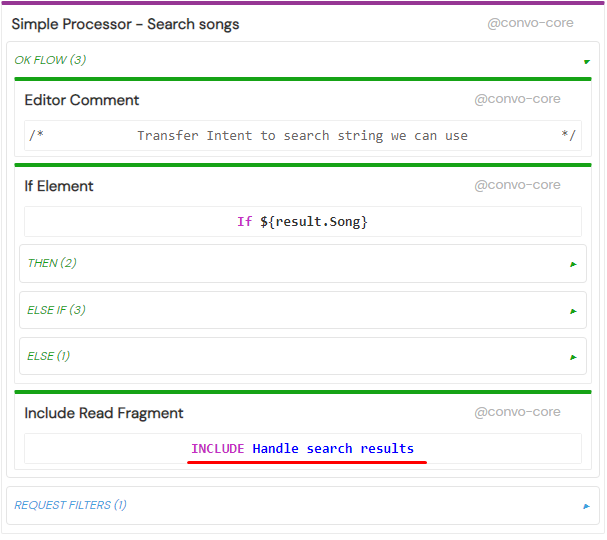Screen dimensions: 607x540
Task: Click the Transfer Intent comment text
Action: coord(302,135)
